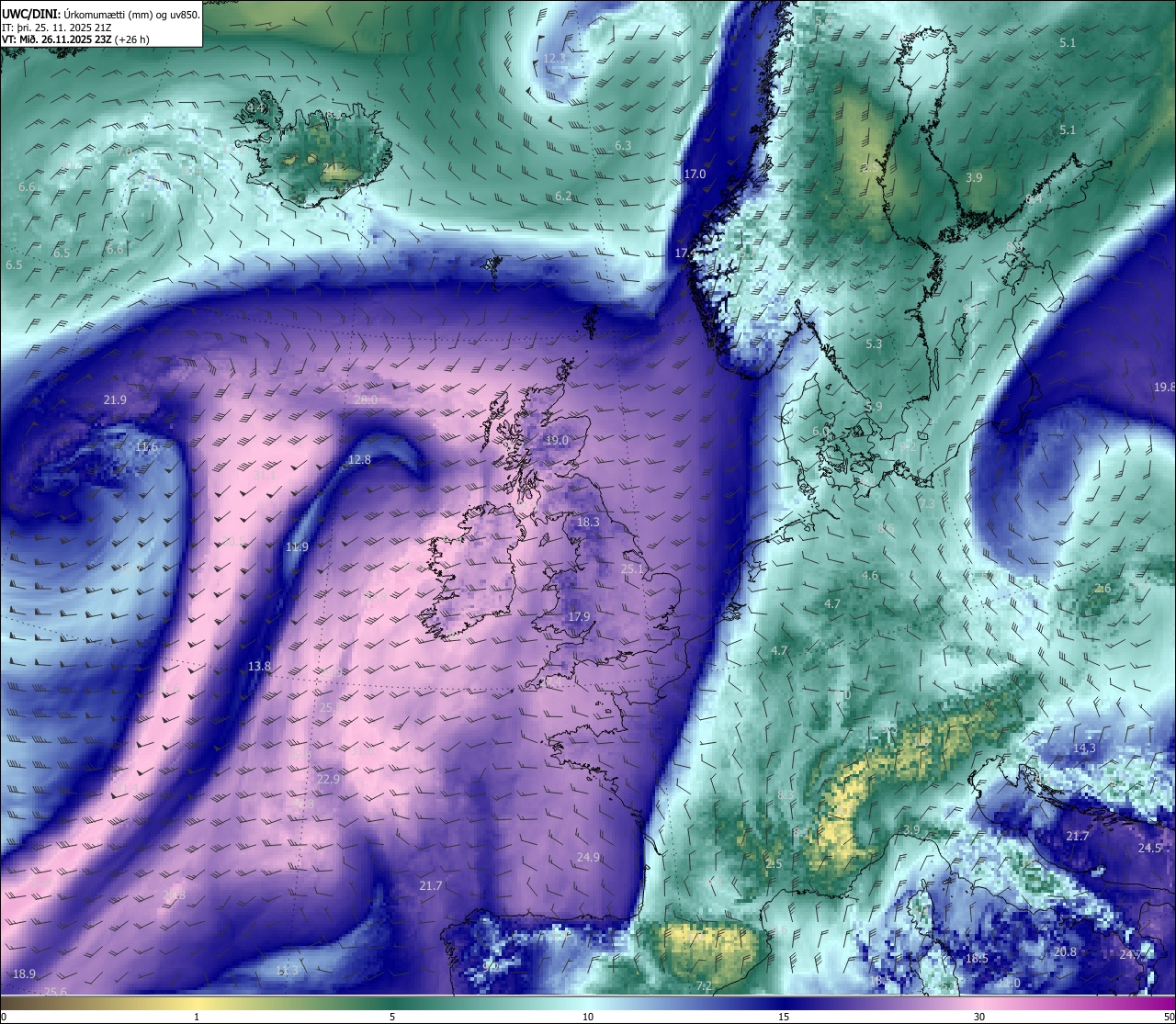Click the 7.2 value on the map
This screenshot has width=1176, height=1024.
coord(704,986)
